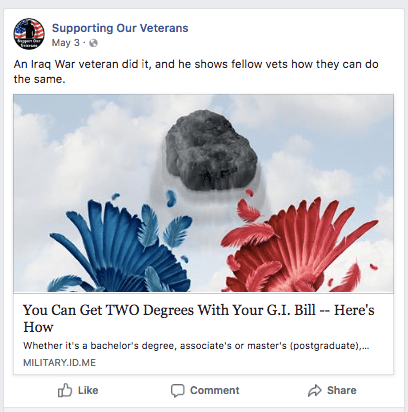Click the Supporting Our Veterans profile picture
Image resolution: width=408 pixels, height=412 pixels.
click(x=29, y=34)
